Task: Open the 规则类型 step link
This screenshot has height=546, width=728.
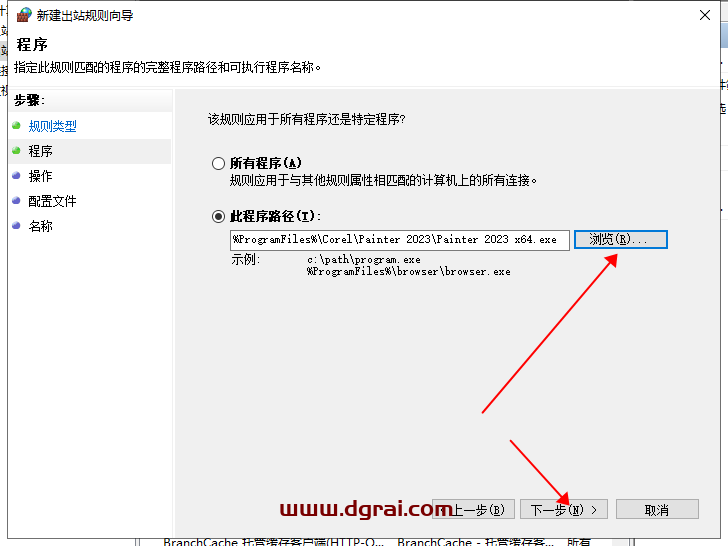Action: click(52, 126)
